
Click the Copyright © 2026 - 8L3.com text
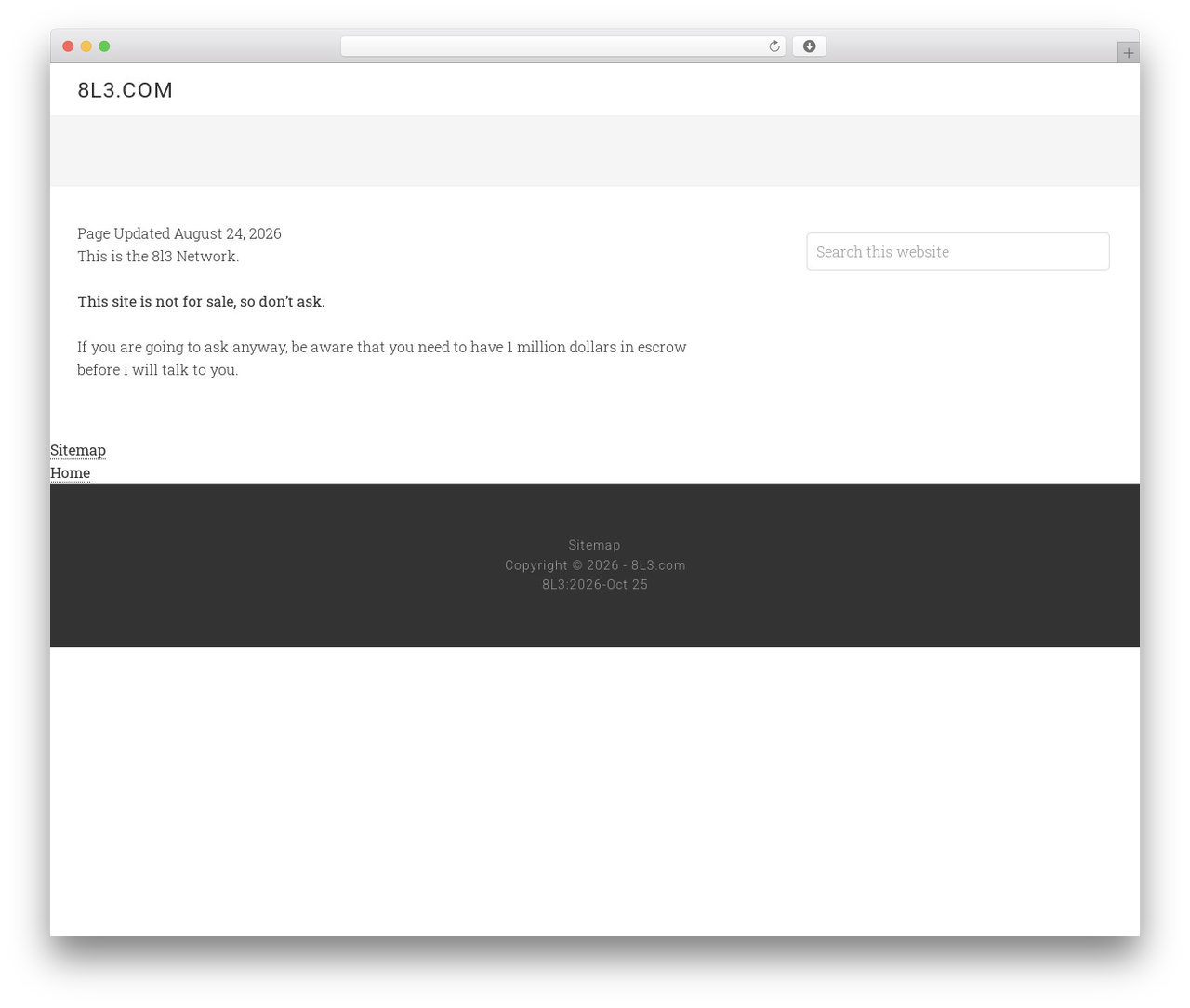click(595, 564)
